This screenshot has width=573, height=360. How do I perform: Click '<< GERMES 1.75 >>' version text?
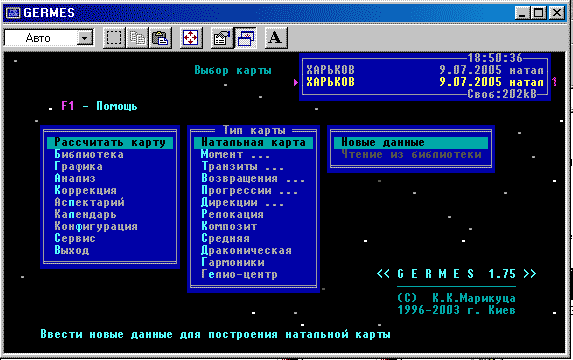click(x=456, y=274)
